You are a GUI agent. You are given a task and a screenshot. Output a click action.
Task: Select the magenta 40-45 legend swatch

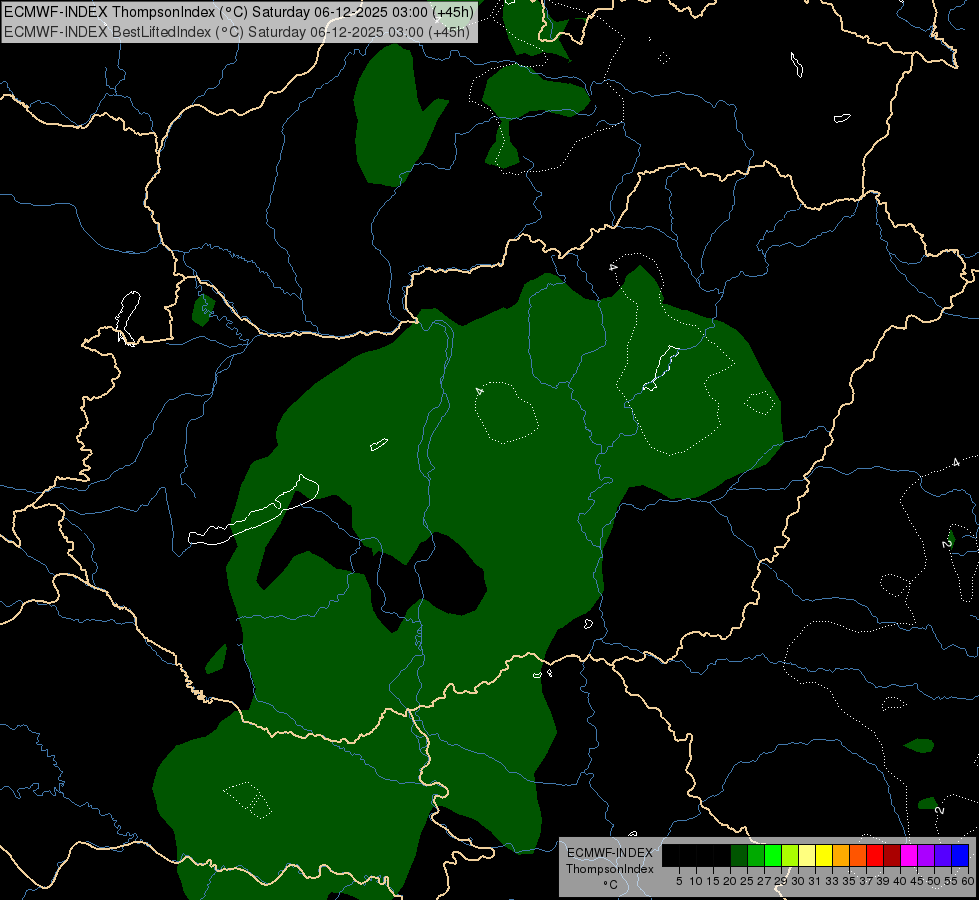tap(909, 855)
